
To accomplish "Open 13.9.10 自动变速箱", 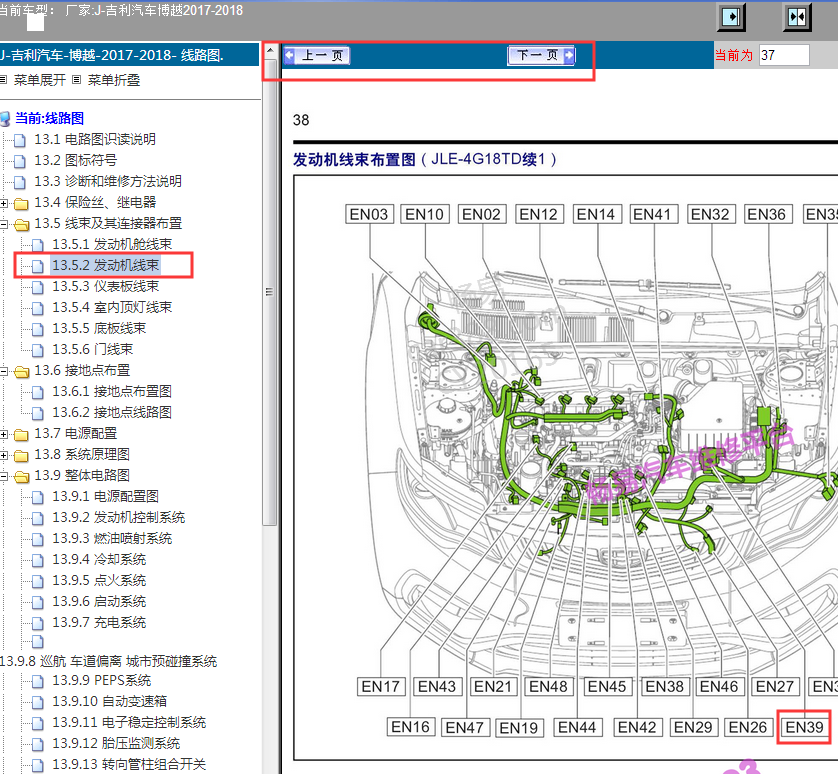I will point(110,701).
